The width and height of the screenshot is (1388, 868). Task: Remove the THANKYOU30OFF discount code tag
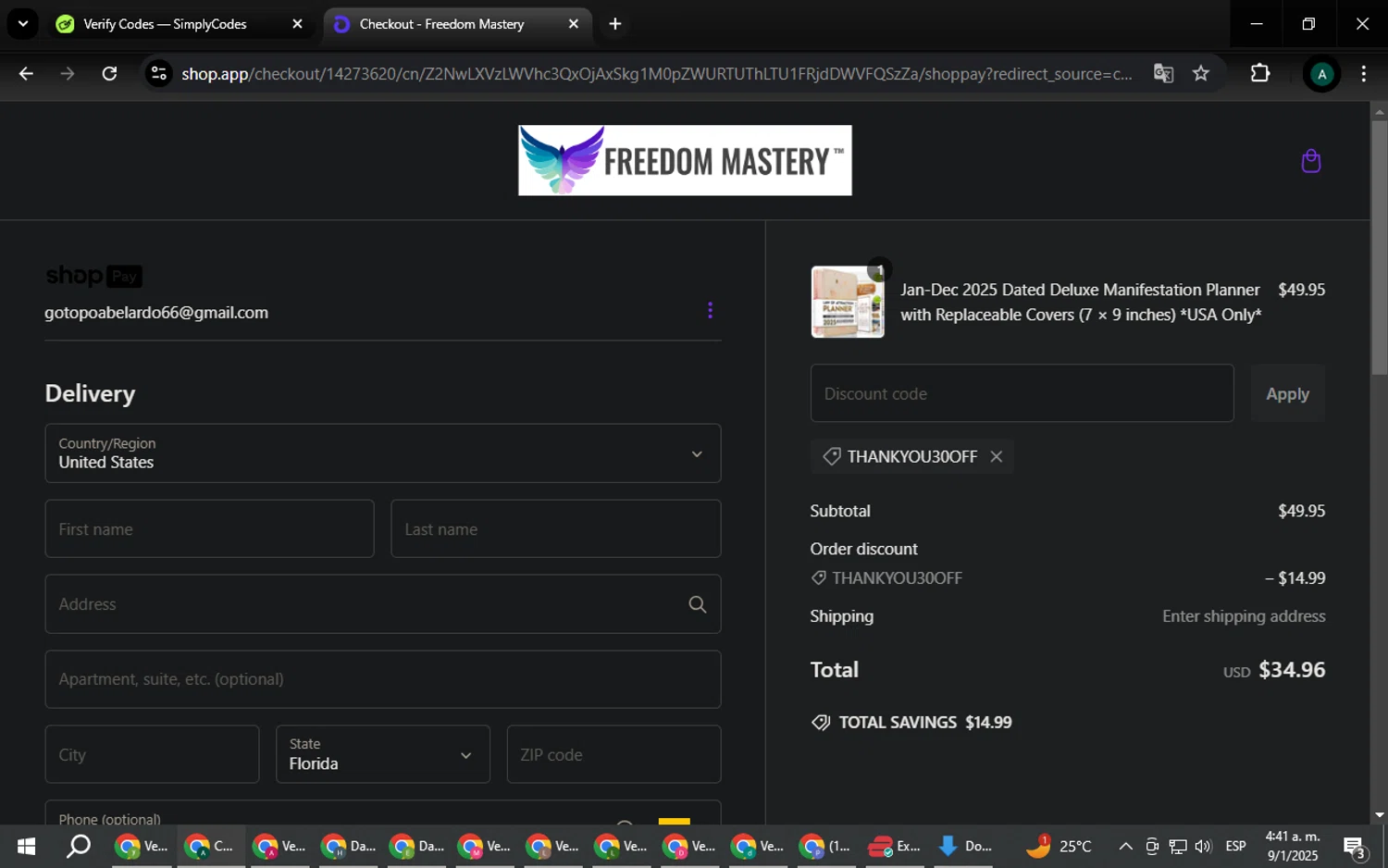click(996, 456)
